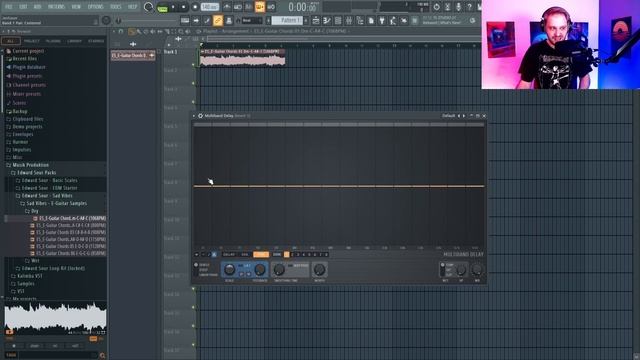Viewport: 640px width, 360px height.
Task: Expand the Plugin database folder
Action: click(29, 67)
